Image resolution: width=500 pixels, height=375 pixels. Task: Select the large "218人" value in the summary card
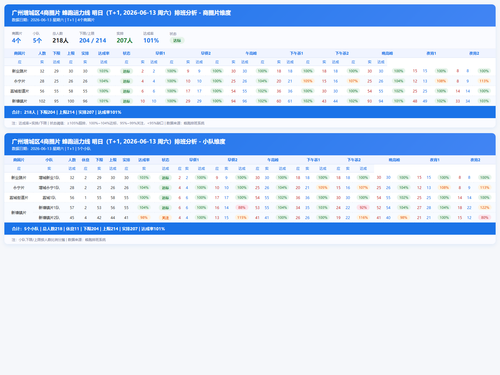coord(60,40)
